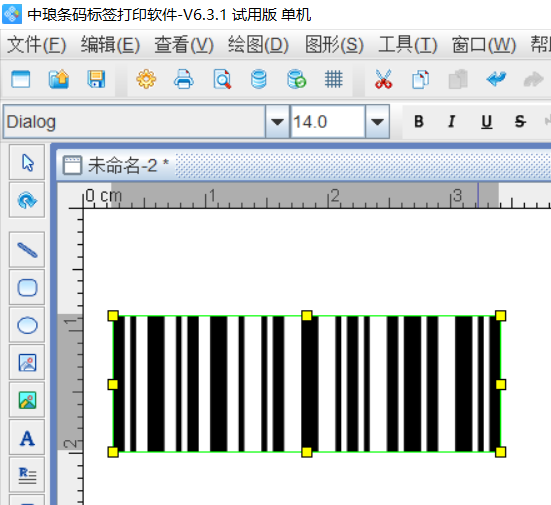Click the left-middle yellow resize handle
The image size is (551, 505).
[113, 384]
